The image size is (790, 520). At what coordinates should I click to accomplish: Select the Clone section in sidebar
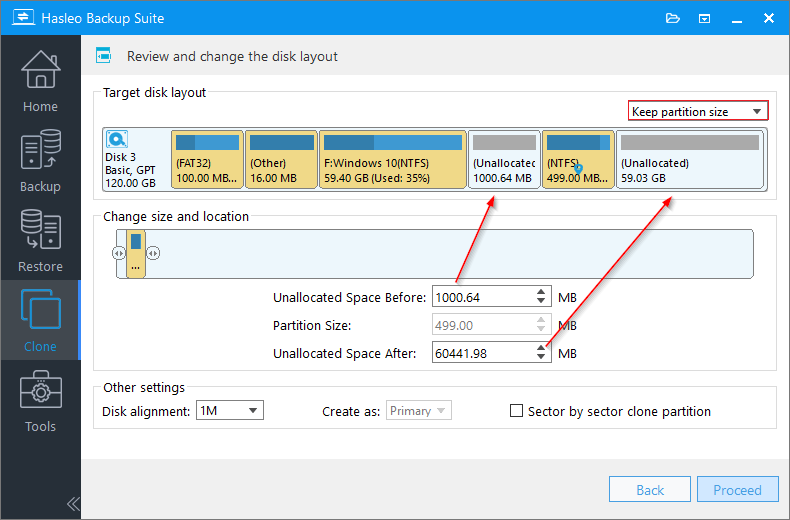(40, 320)
